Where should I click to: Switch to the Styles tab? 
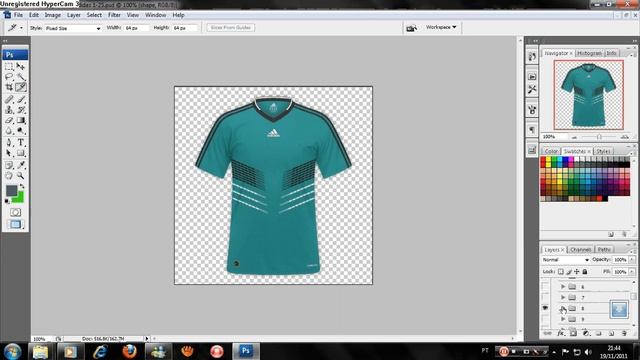(x=603, y=151)
